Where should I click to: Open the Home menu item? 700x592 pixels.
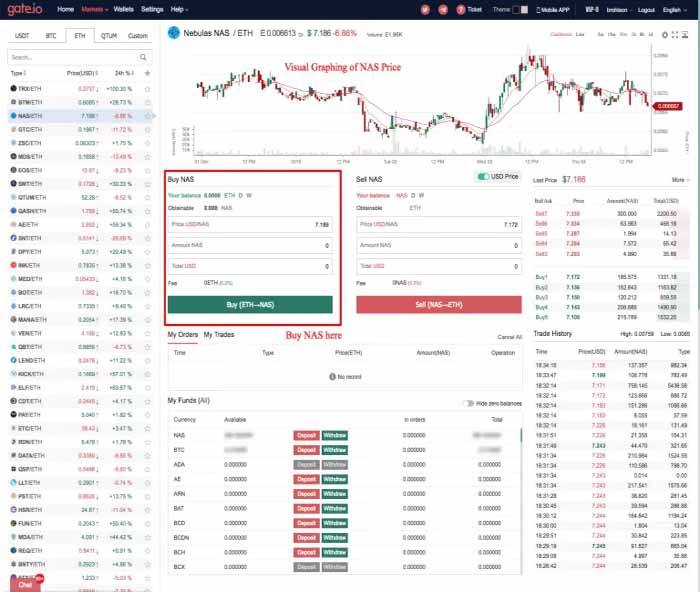point(66,9)
